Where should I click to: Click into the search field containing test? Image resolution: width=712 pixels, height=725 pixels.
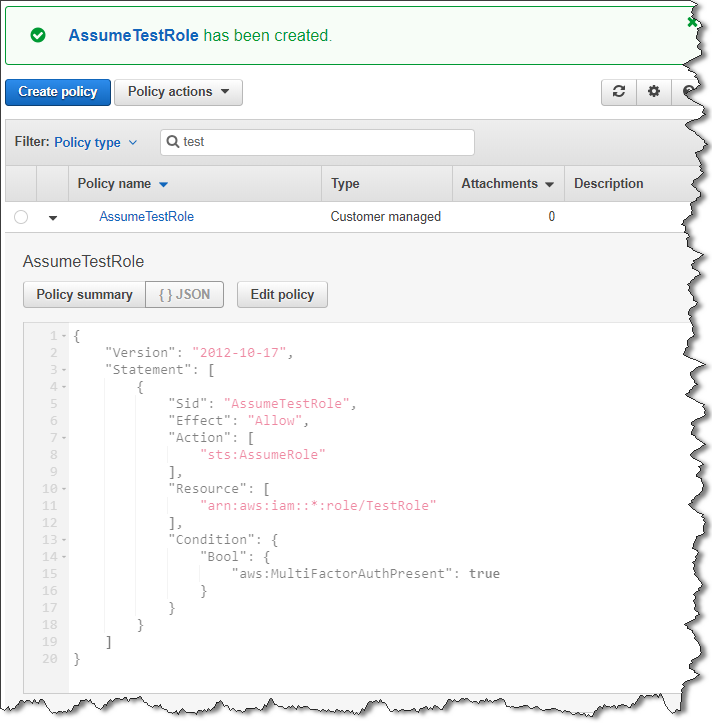(x=317, y=142)
